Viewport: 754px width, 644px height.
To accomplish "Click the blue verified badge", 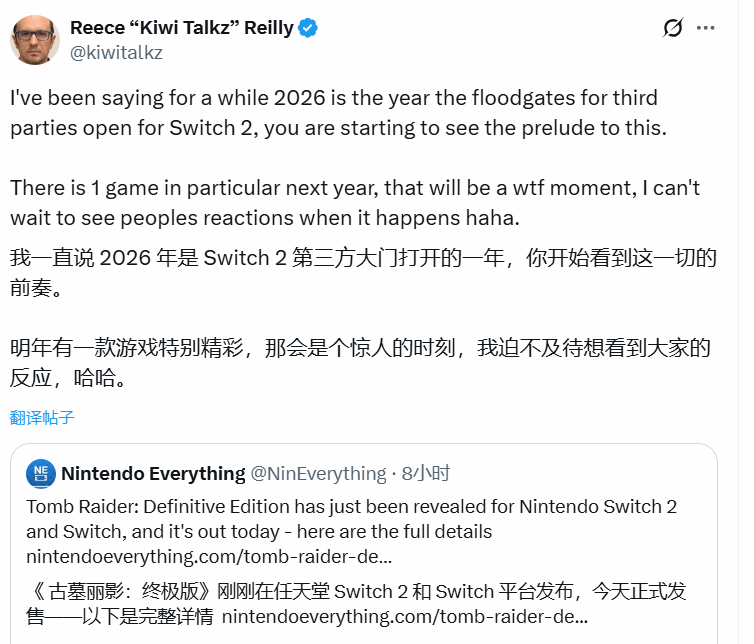I will click(308, 28).
